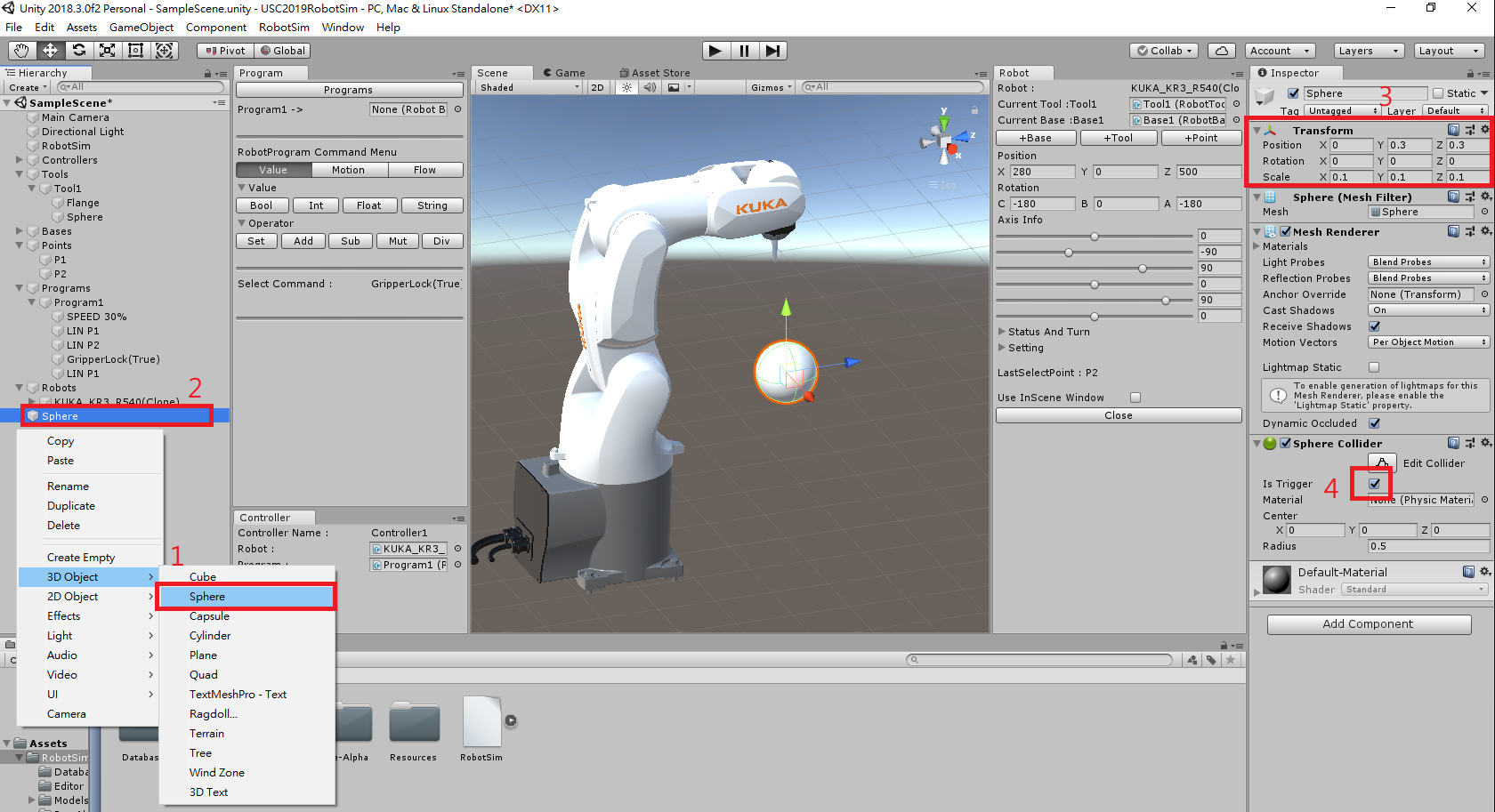The width and height of the screenshot is (1495, 812).
Task: Click the Collab button
Action: pos(1164,51)
